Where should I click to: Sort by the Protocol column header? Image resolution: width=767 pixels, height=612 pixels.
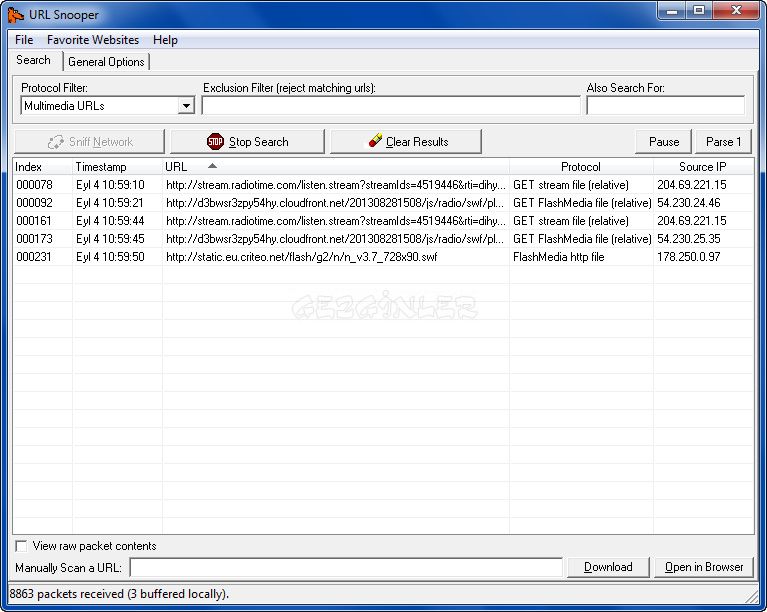click(x=581, y=167)
